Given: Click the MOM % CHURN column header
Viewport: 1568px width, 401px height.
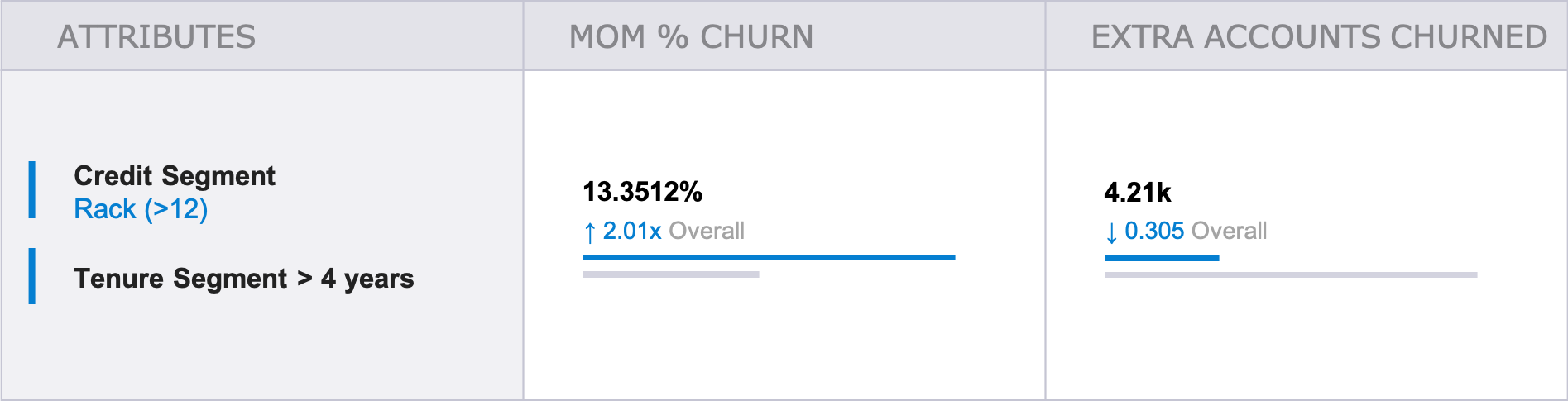Looking at the screenshot, I should tap(691, 37).
